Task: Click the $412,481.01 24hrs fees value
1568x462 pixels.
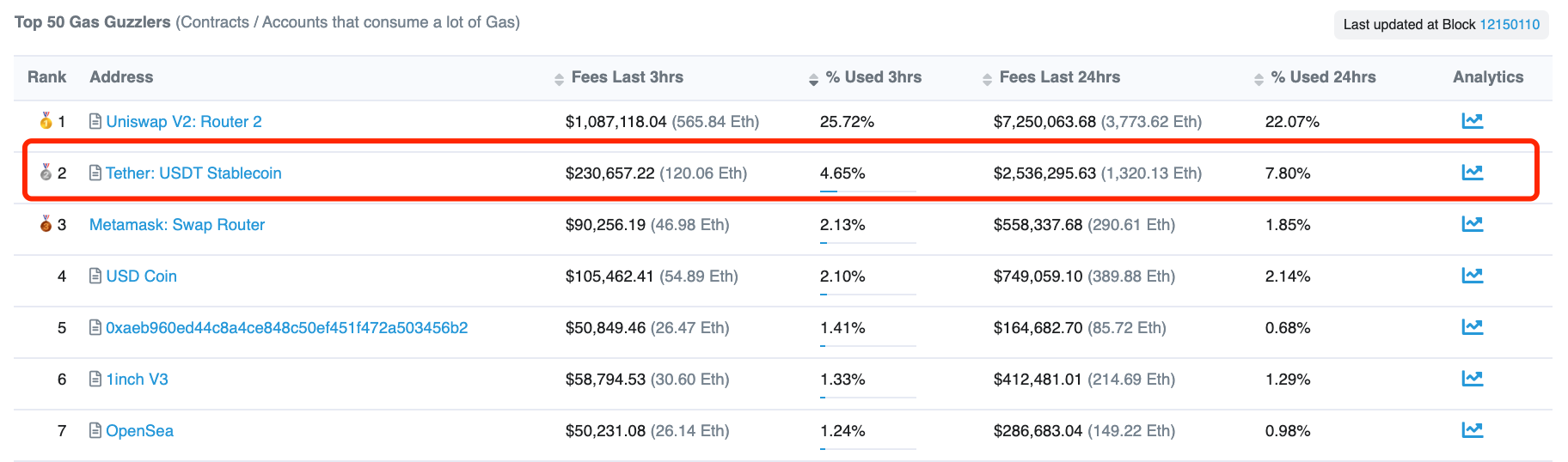Action: coord(1038,380)
